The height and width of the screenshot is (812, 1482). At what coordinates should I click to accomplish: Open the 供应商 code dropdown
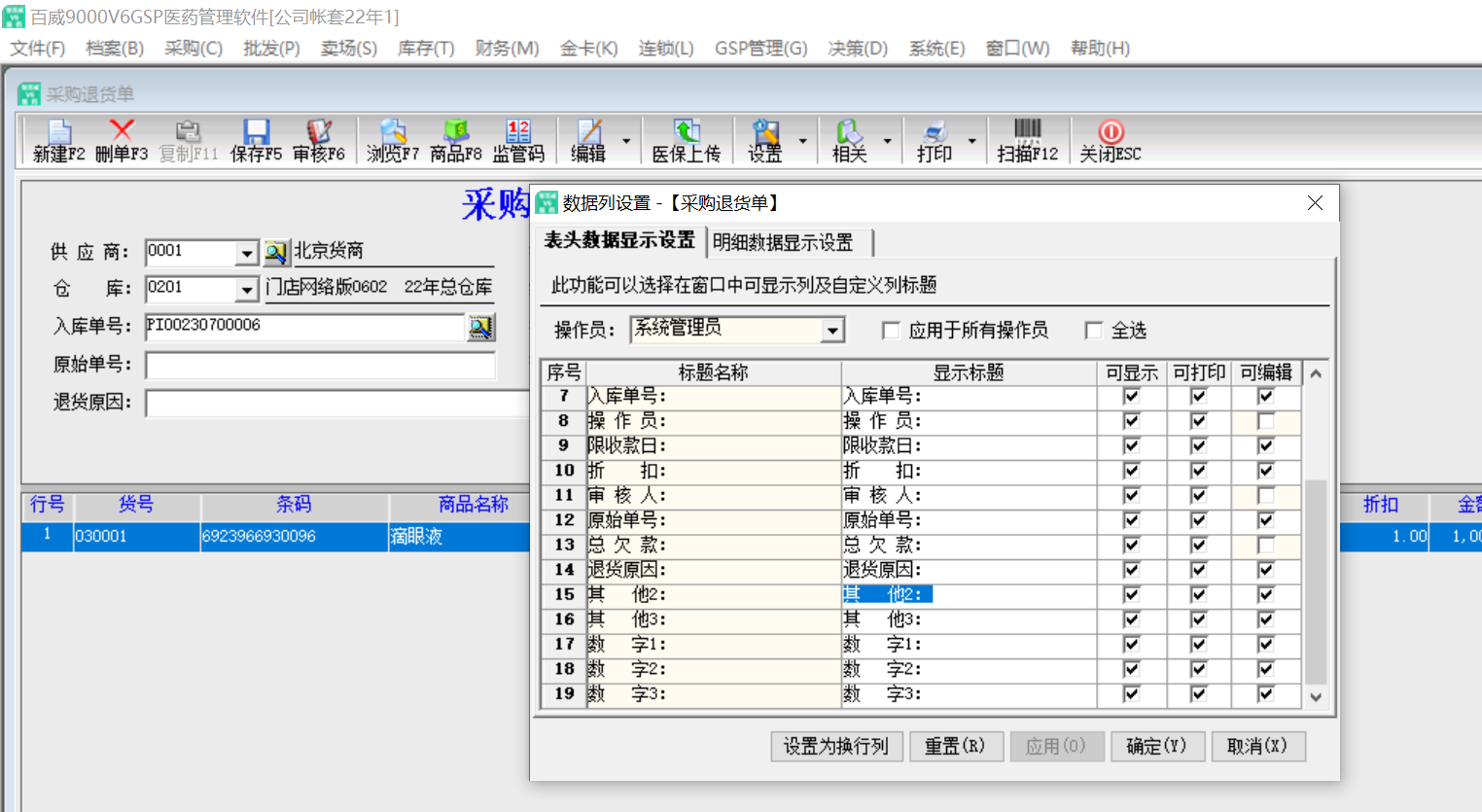247,253
